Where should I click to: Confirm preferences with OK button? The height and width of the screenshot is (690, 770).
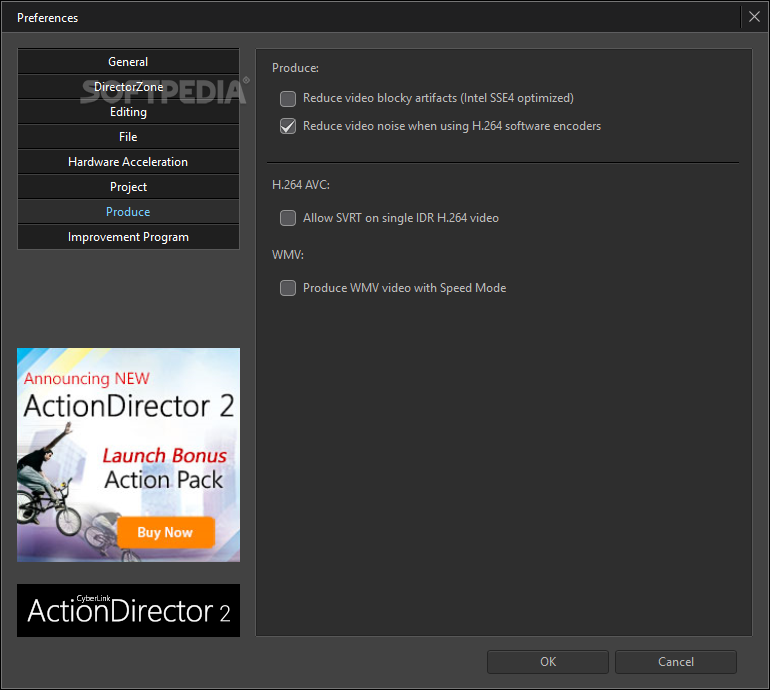pyautogui.click(x=548, y=662)
